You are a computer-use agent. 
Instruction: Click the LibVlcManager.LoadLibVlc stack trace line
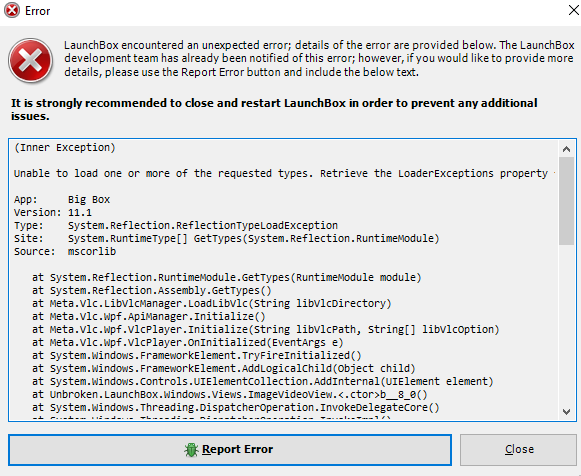pos(212,303)
